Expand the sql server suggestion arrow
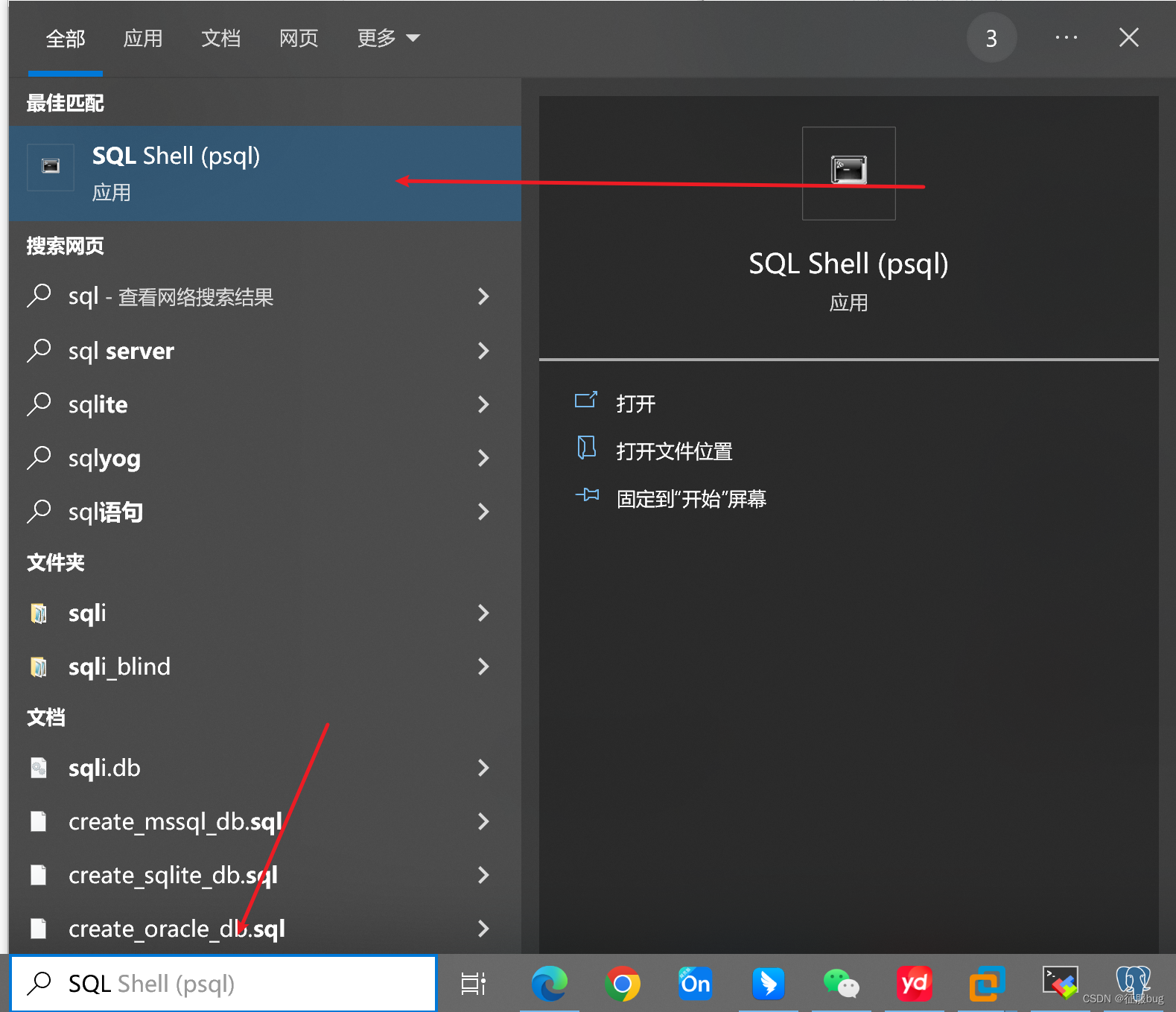Image resolution: width=1176 pixels, height=1012 pixels. (x=483, y=351)
